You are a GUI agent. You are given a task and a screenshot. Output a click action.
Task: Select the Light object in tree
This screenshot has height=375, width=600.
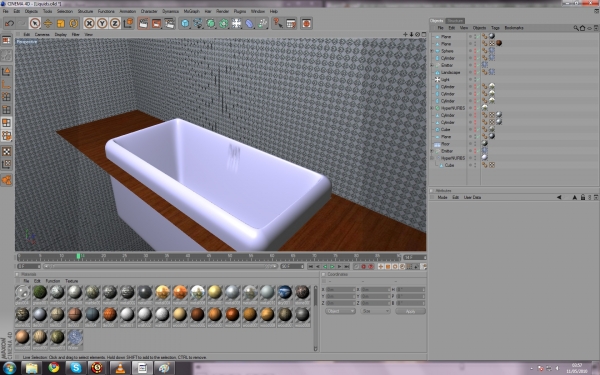click(x=445, y=80)
